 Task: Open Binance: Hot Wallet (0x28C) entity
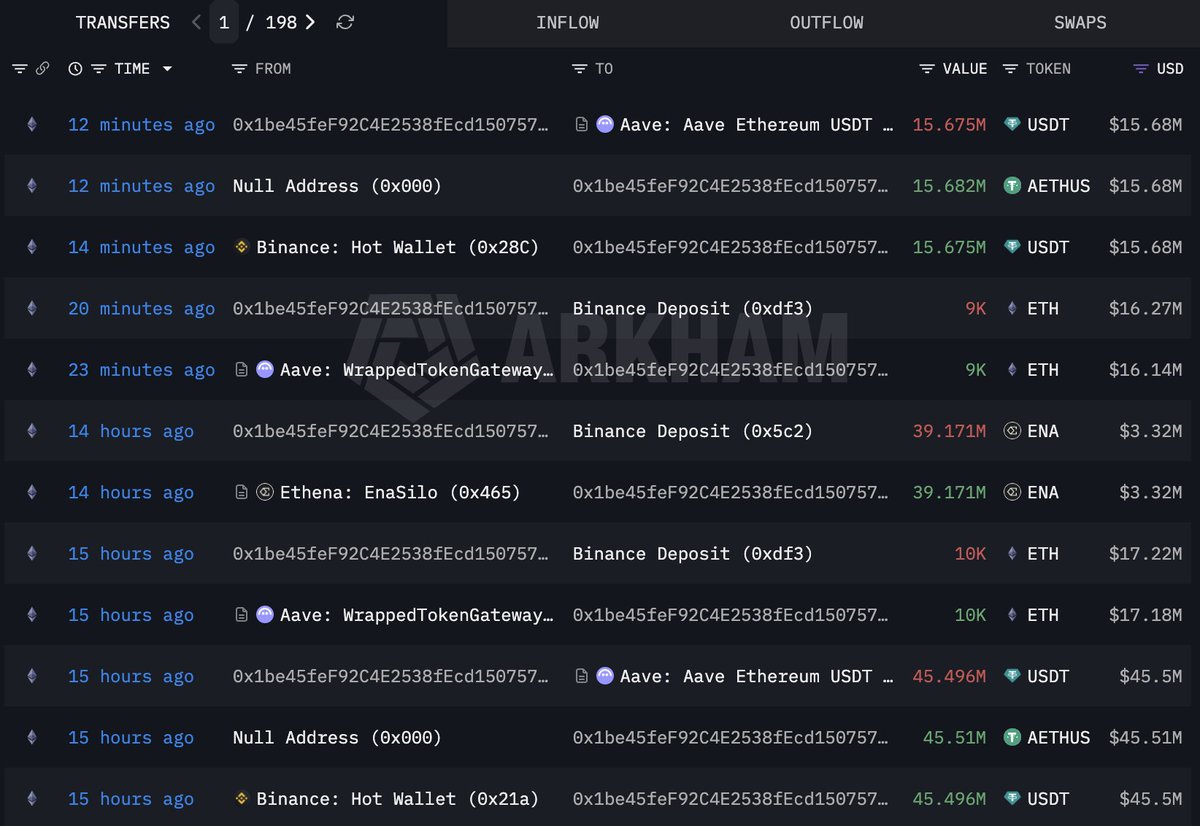point(398,247)
